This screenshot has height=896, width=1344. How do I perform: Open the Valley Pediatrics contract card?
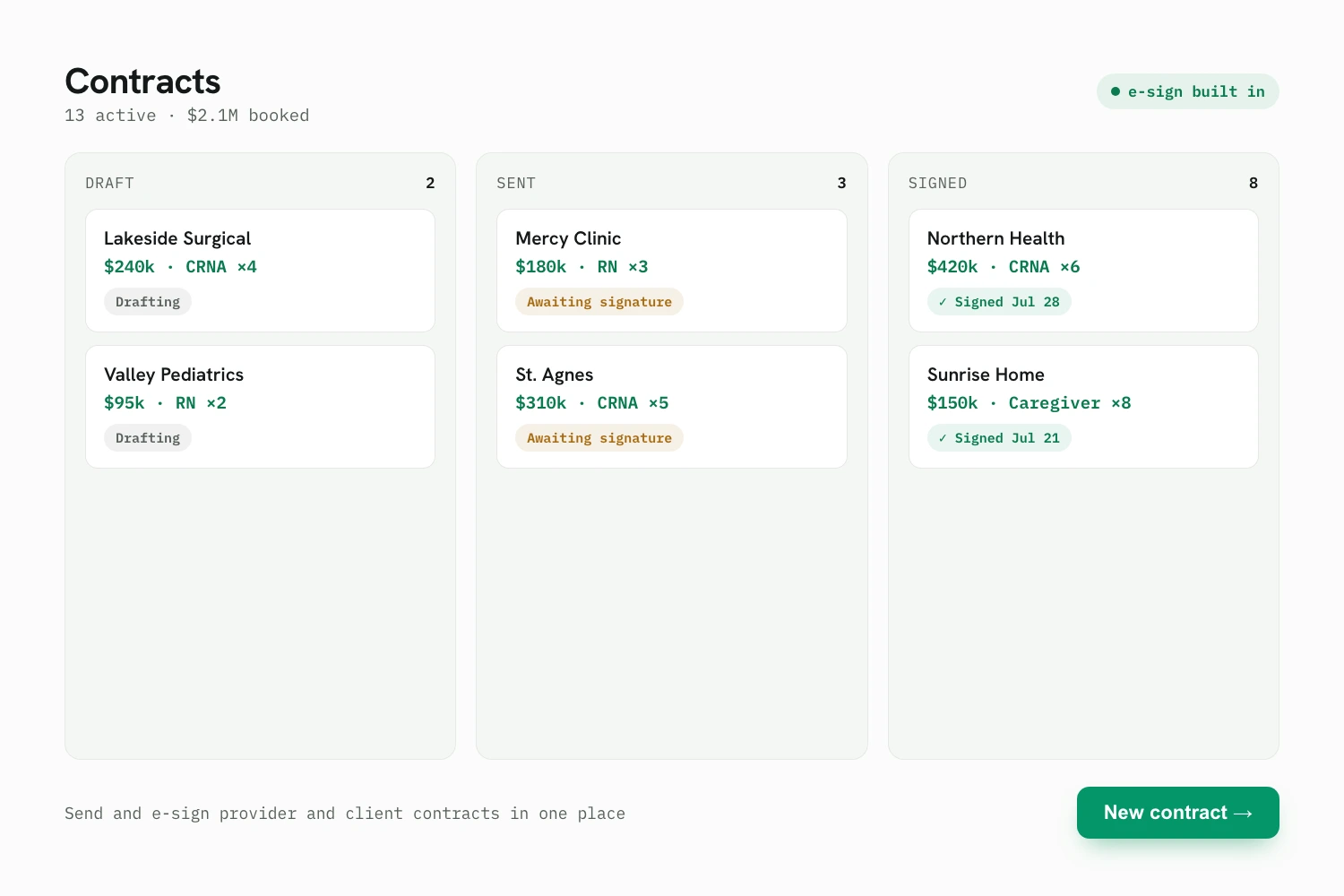click(260, 407)
